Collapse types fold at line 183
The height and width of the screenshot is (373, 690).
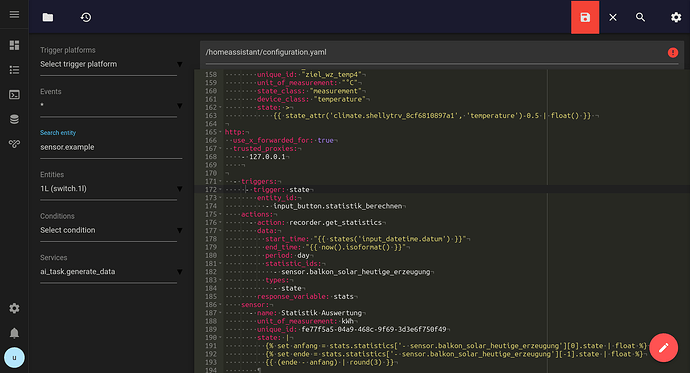tap(220, 280)
